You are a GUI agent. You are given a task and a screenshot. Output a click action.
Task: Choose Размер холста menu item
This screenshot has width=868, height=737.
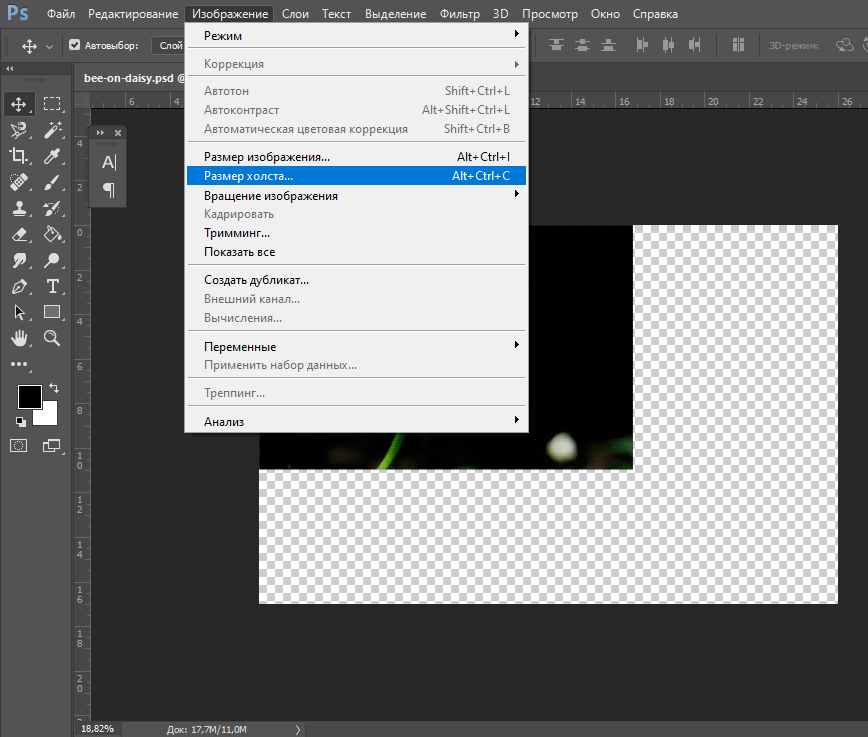click(356, 176)
